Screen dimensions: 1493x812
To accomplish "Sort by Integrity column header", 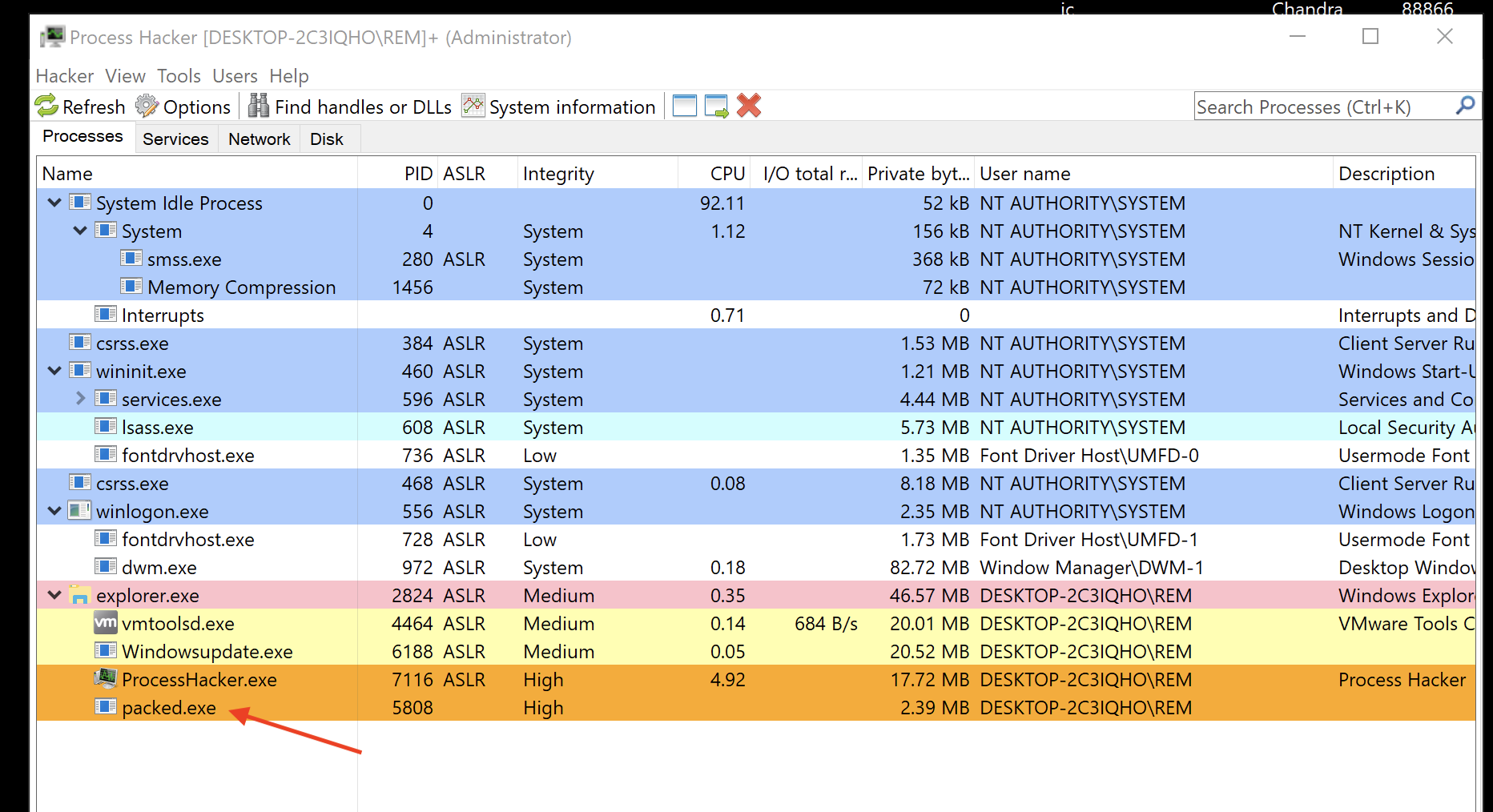I will coord(598,174).
